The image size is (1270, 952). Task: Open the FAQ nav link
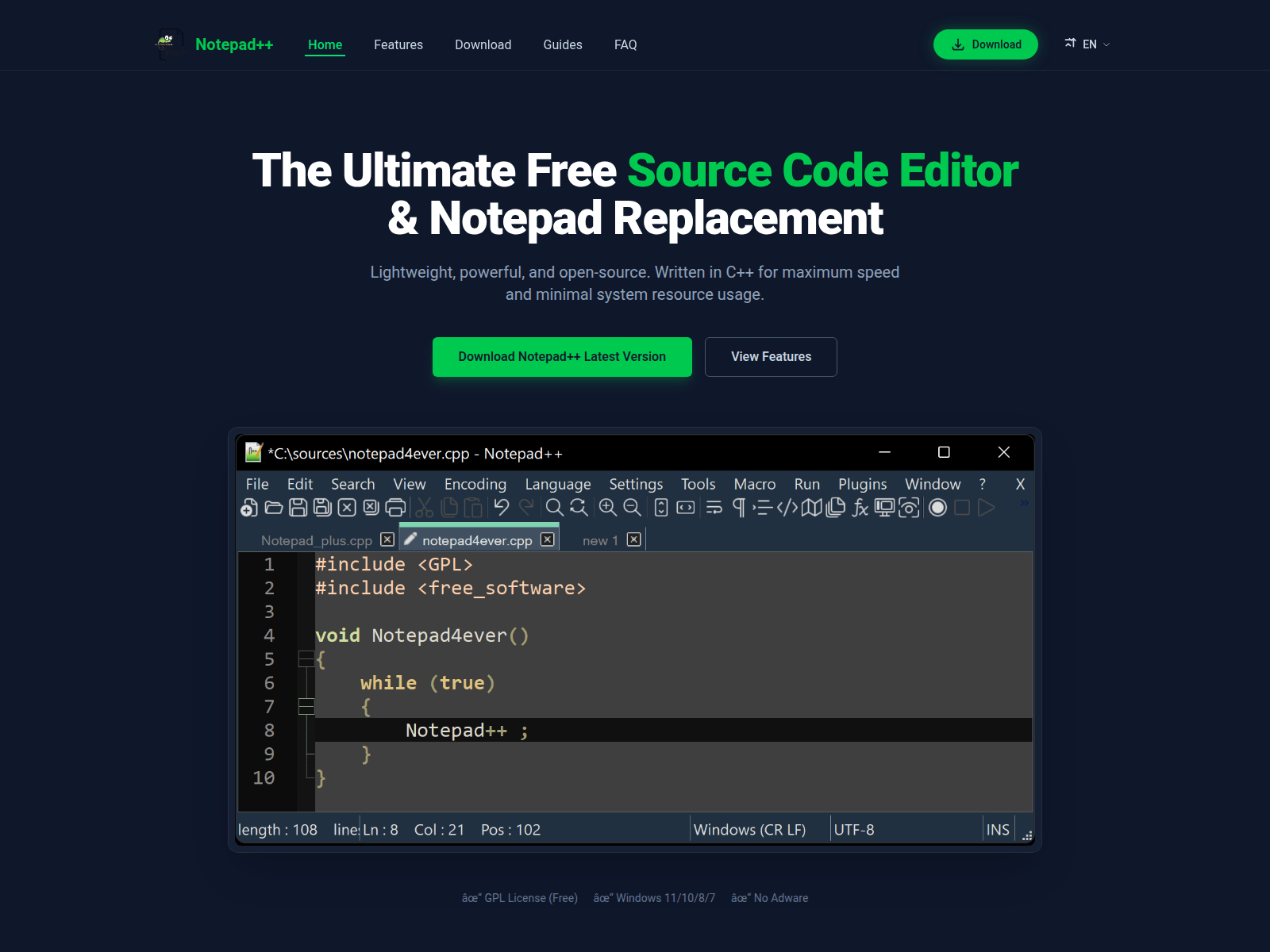pos(625,44)
